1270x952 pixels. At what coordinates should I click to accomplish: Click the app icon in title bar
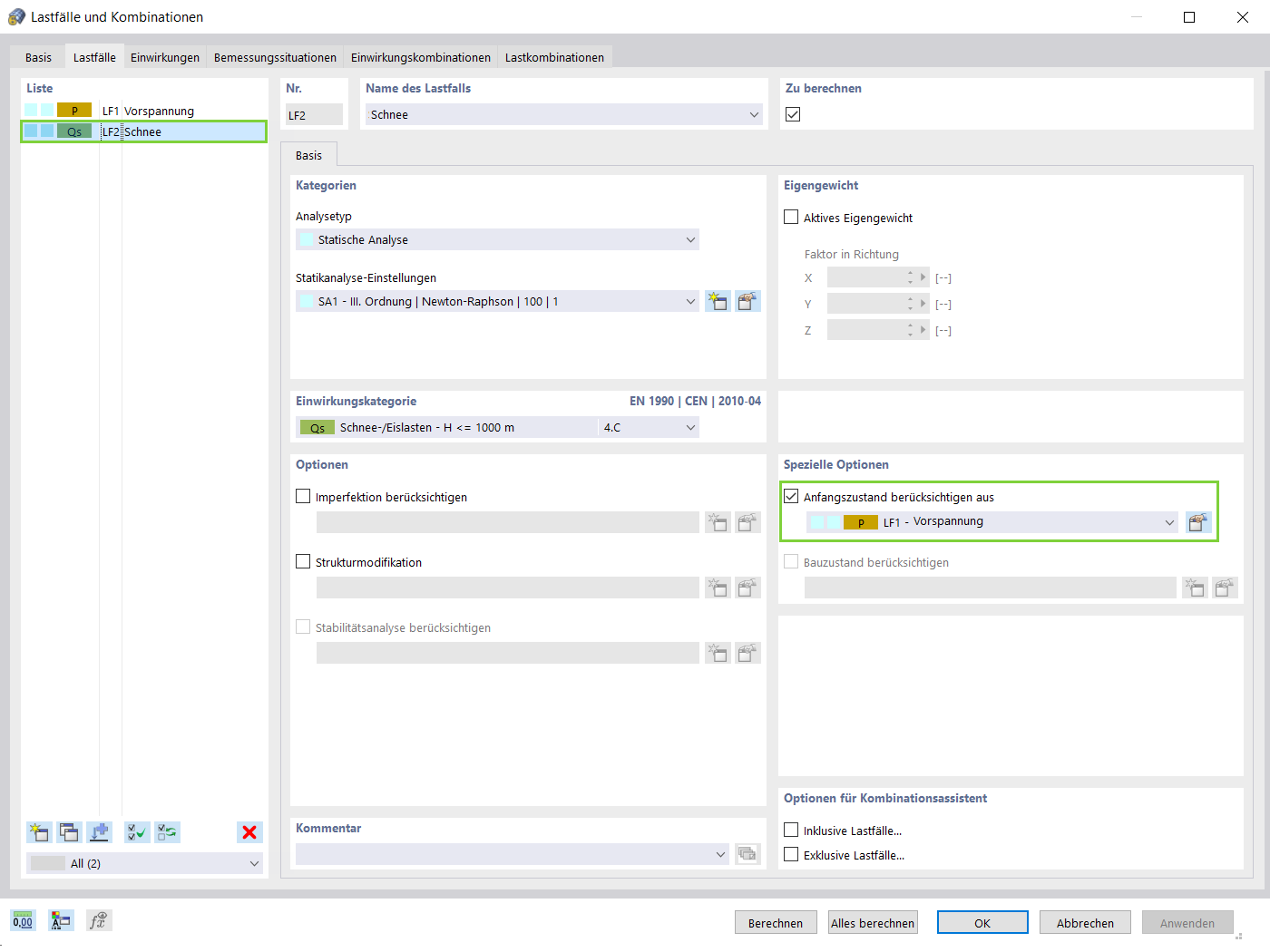point(16,17)
